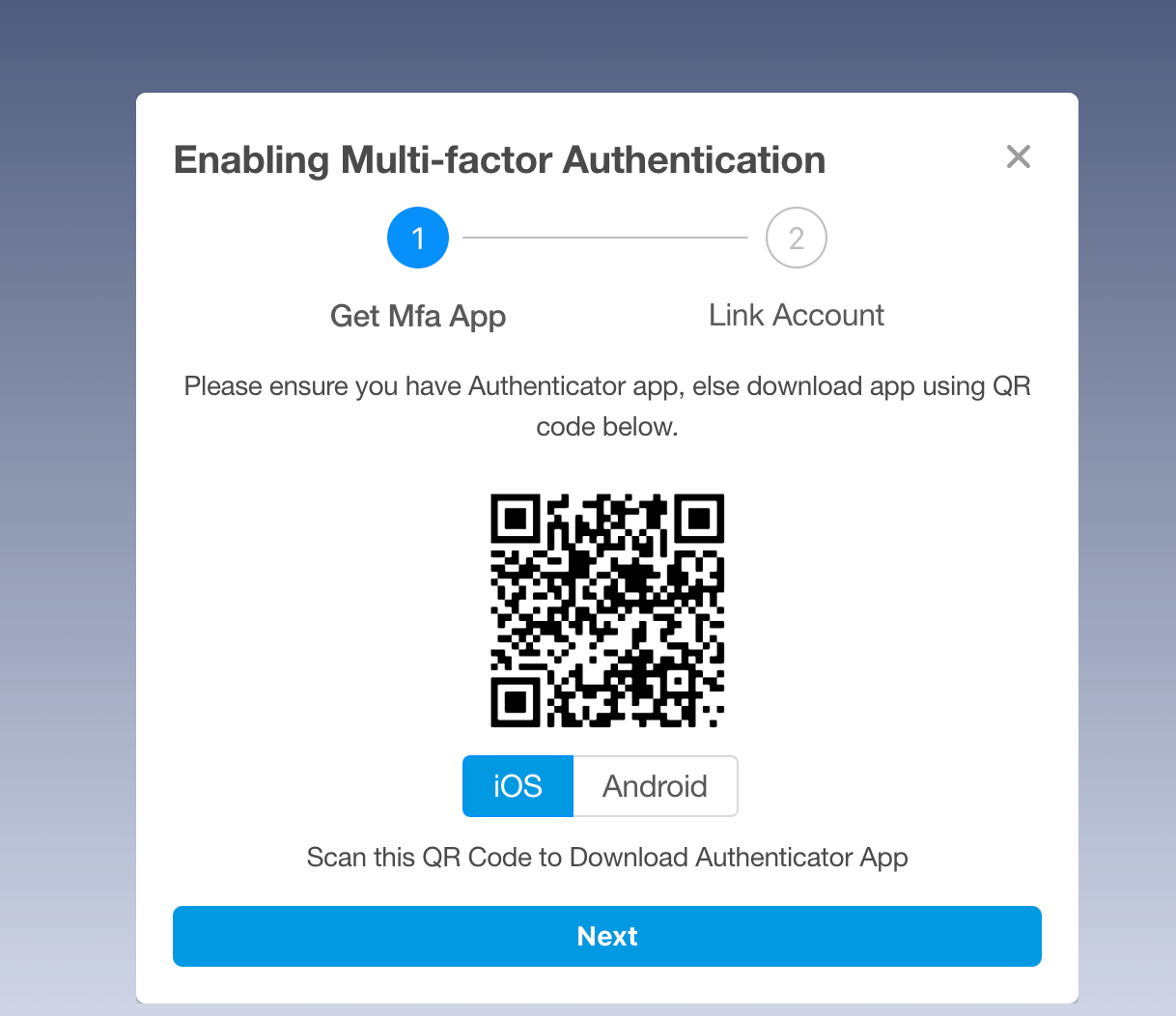Click the QR code's bottom-left finder square
1176x1016 pixels.
point(516,702)
